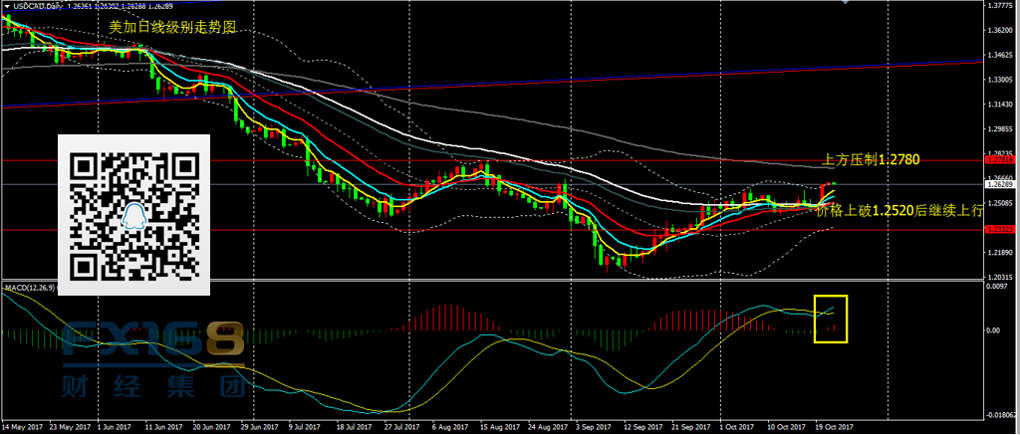Select the MACD(12,26,9) indicator label

click(x=28, y=288)
